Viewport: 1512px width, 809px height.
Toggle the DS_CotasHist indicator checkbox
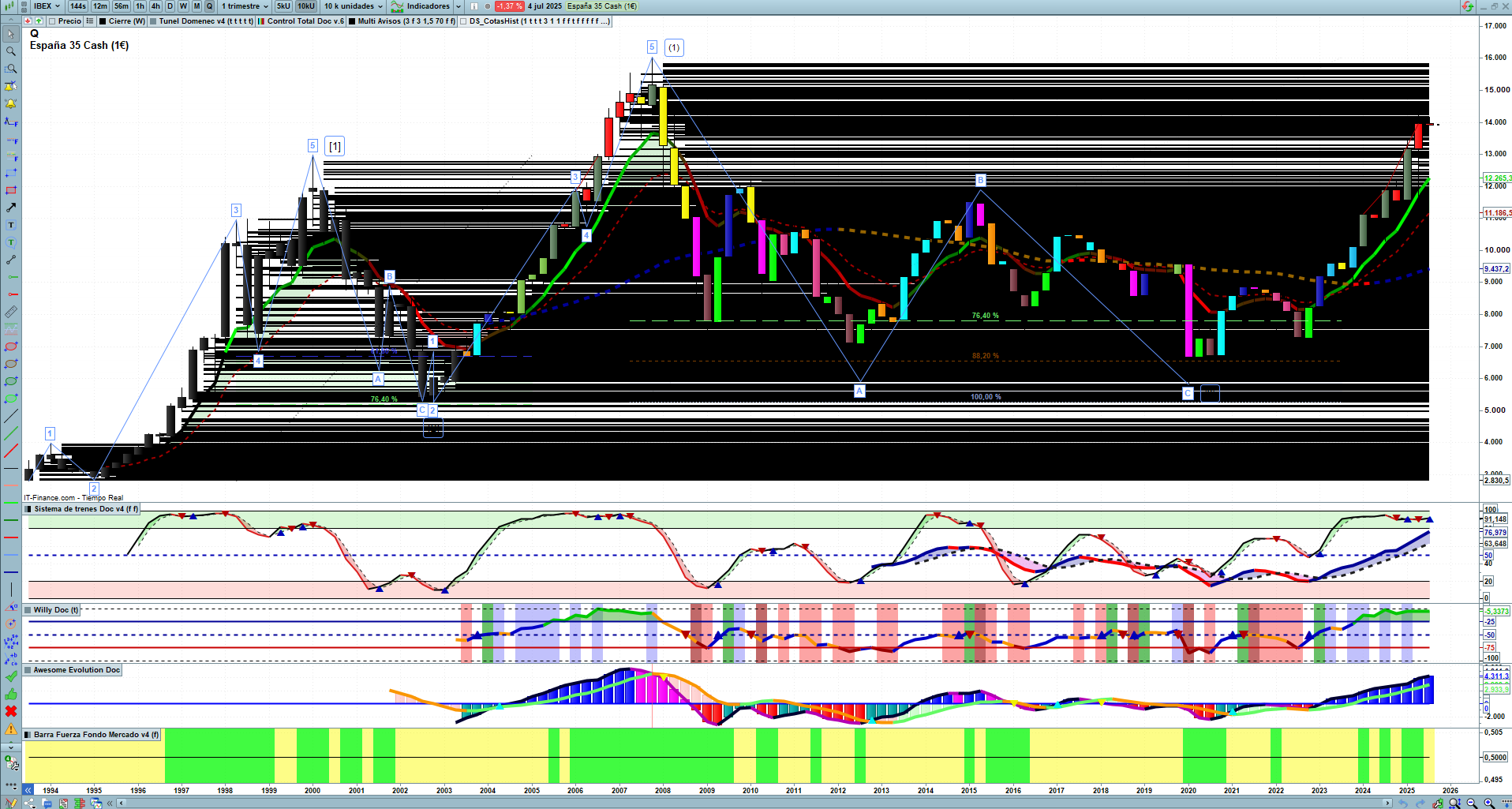tap(463, 21)
